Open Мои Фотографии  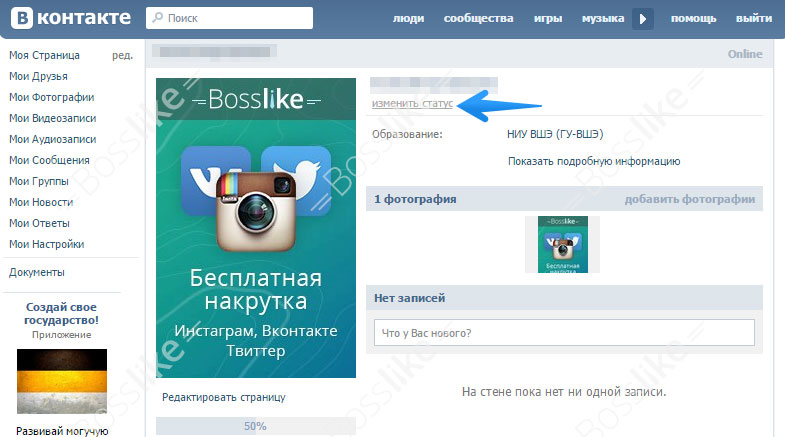click(52, 97)
